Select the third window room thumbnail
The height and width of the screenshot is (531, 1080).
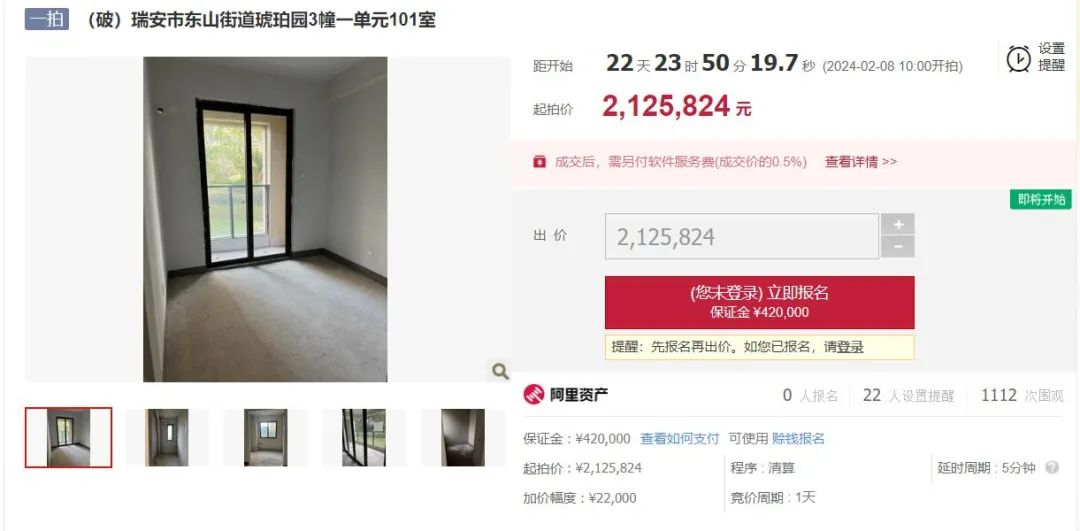point(265,437)
